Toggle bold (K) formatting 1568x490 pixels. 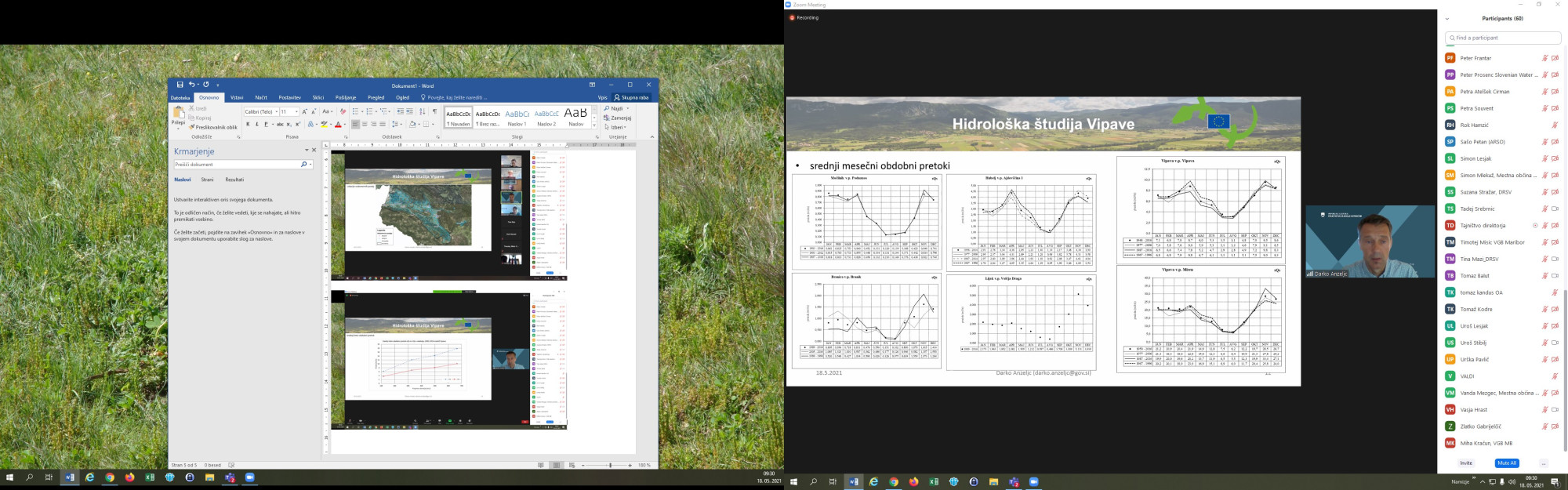point(248,124)
